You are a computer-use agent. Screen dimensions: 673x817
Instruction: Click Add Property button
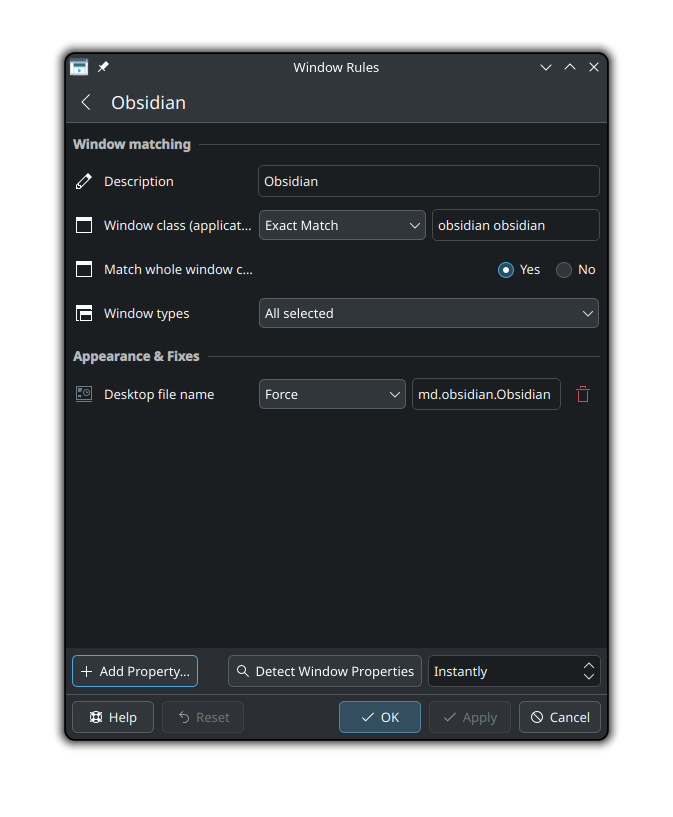[135, 671]
